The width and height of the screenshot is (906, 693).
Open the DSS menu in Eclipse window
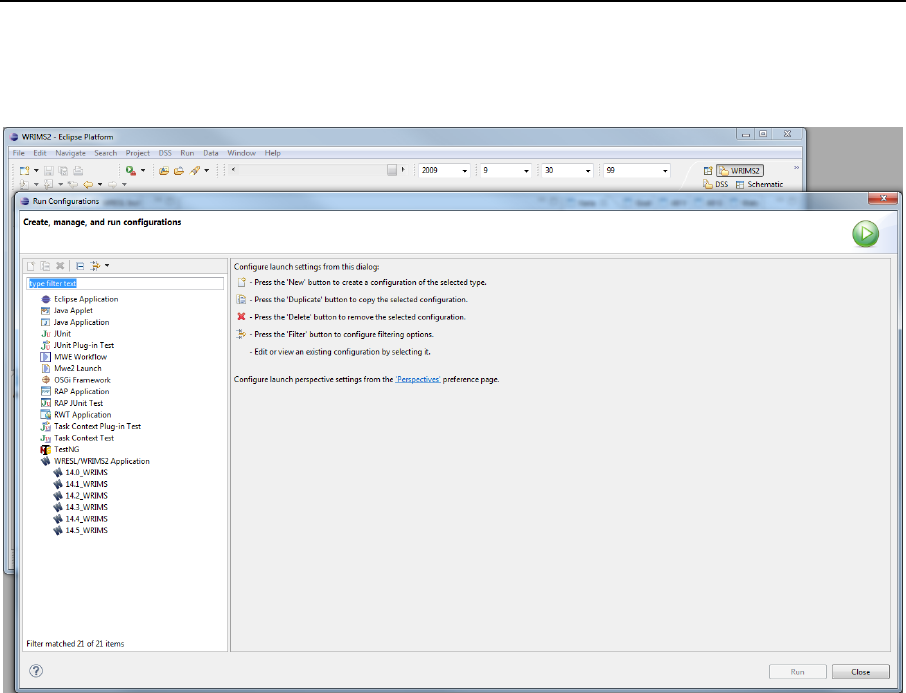165,153
